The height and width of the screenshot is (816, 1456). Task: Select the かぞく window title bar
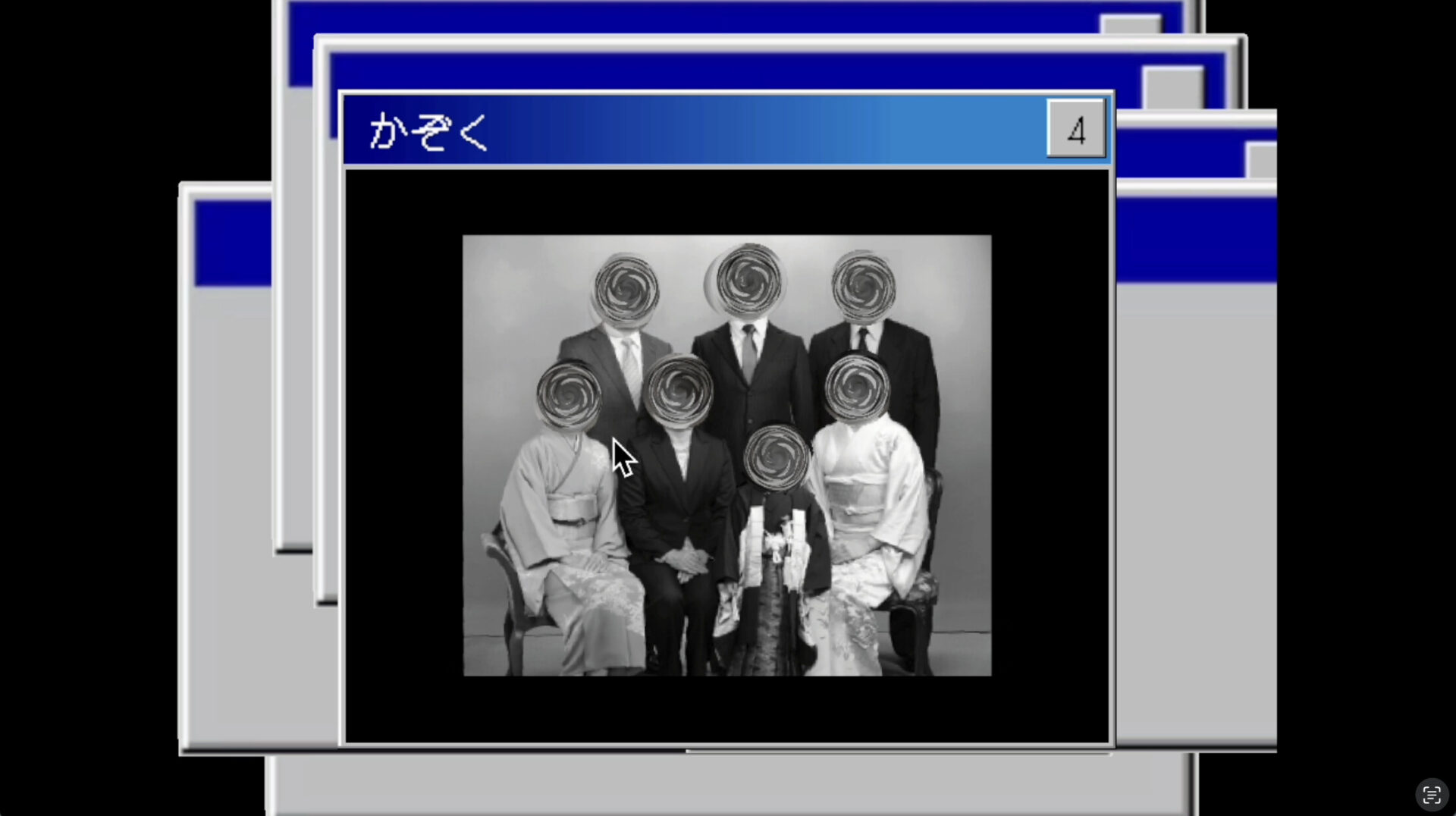(x=682, y=130)
